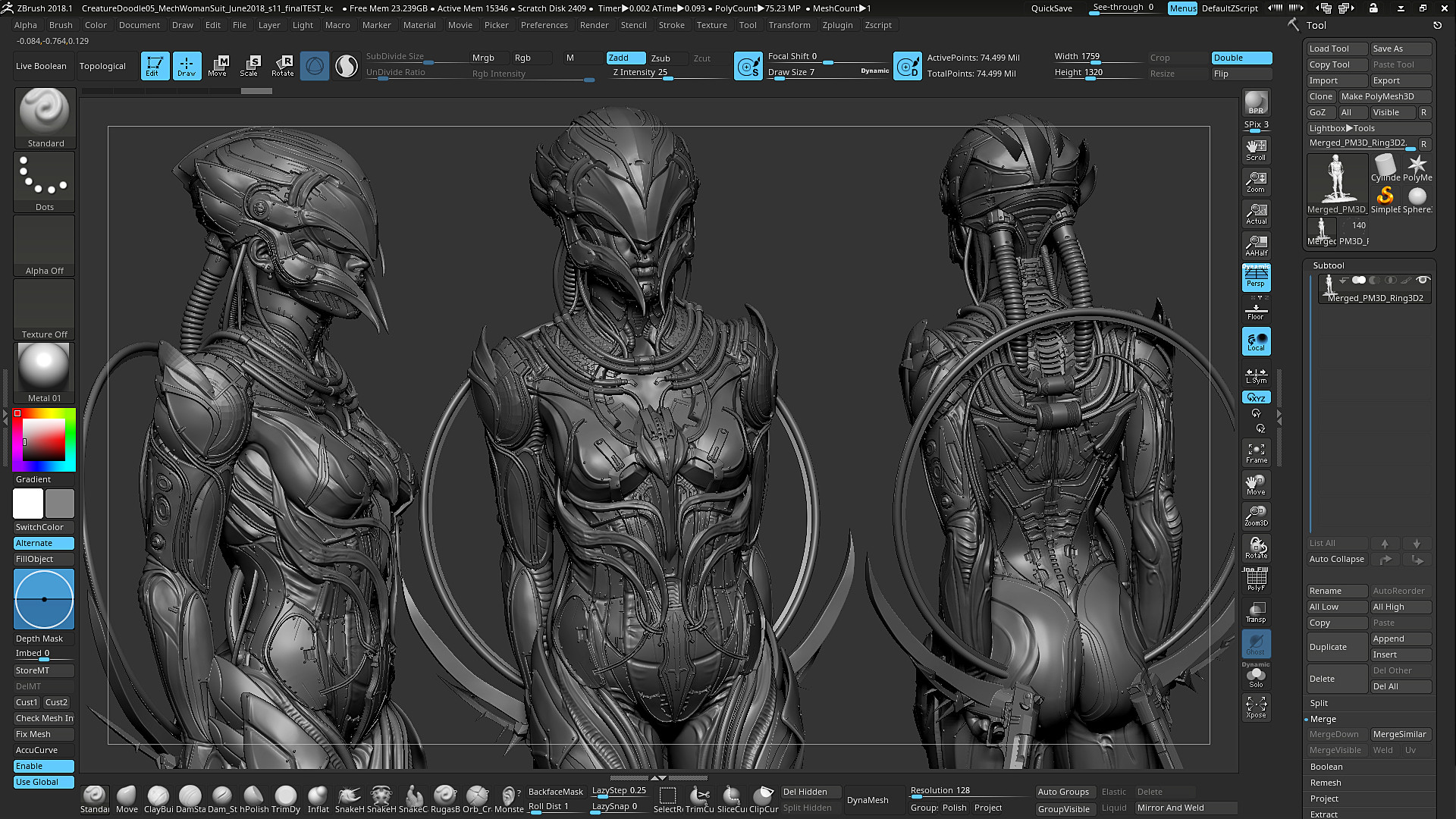The height and width of the screenshot is (819, 1456).
Task: Toggle BackfaceMask on or off
Action: [x=556, y=792]
